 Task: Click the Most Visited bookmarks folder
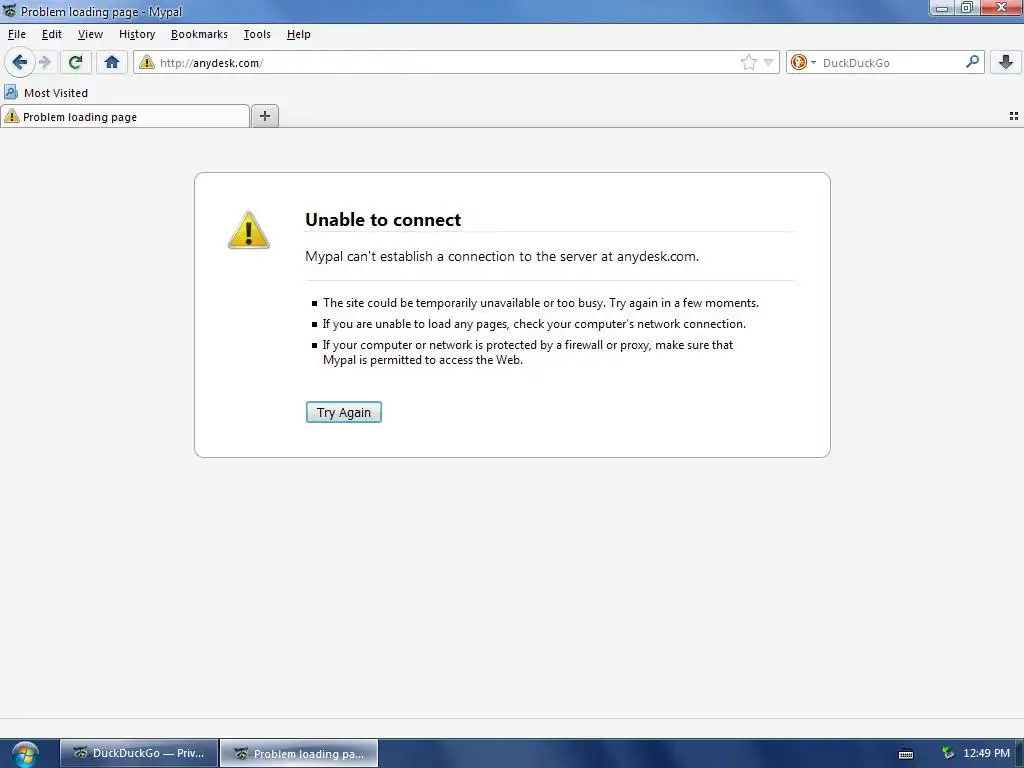coord(46,93)
